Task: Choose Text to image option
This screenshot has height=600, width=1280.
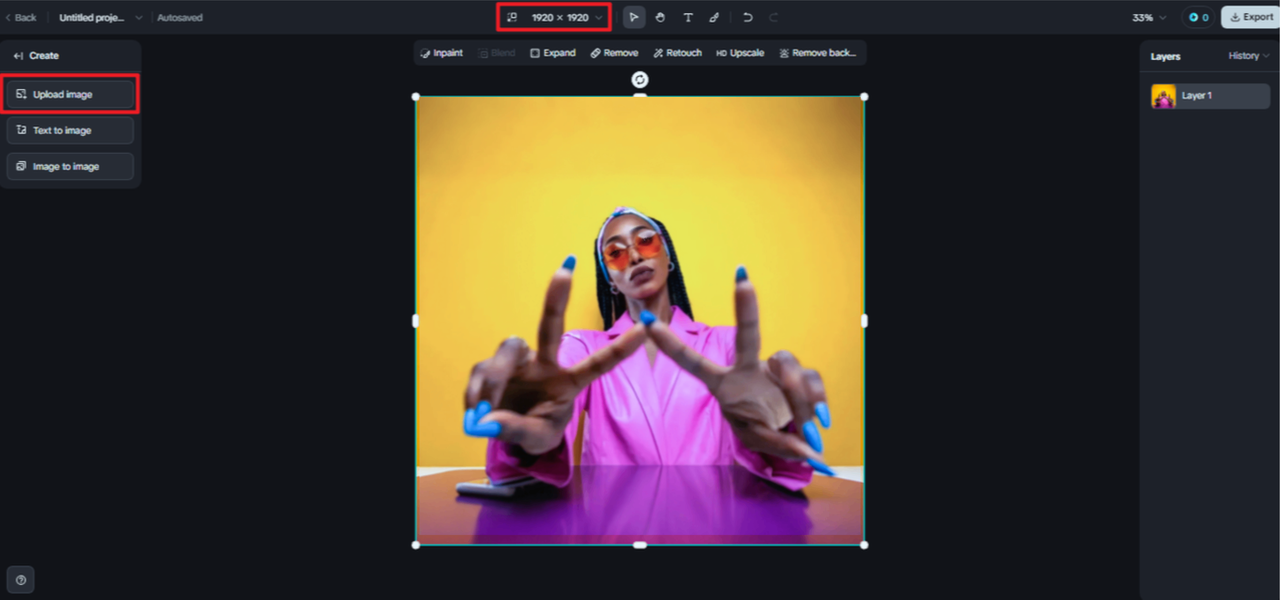Action: point(70,130)
